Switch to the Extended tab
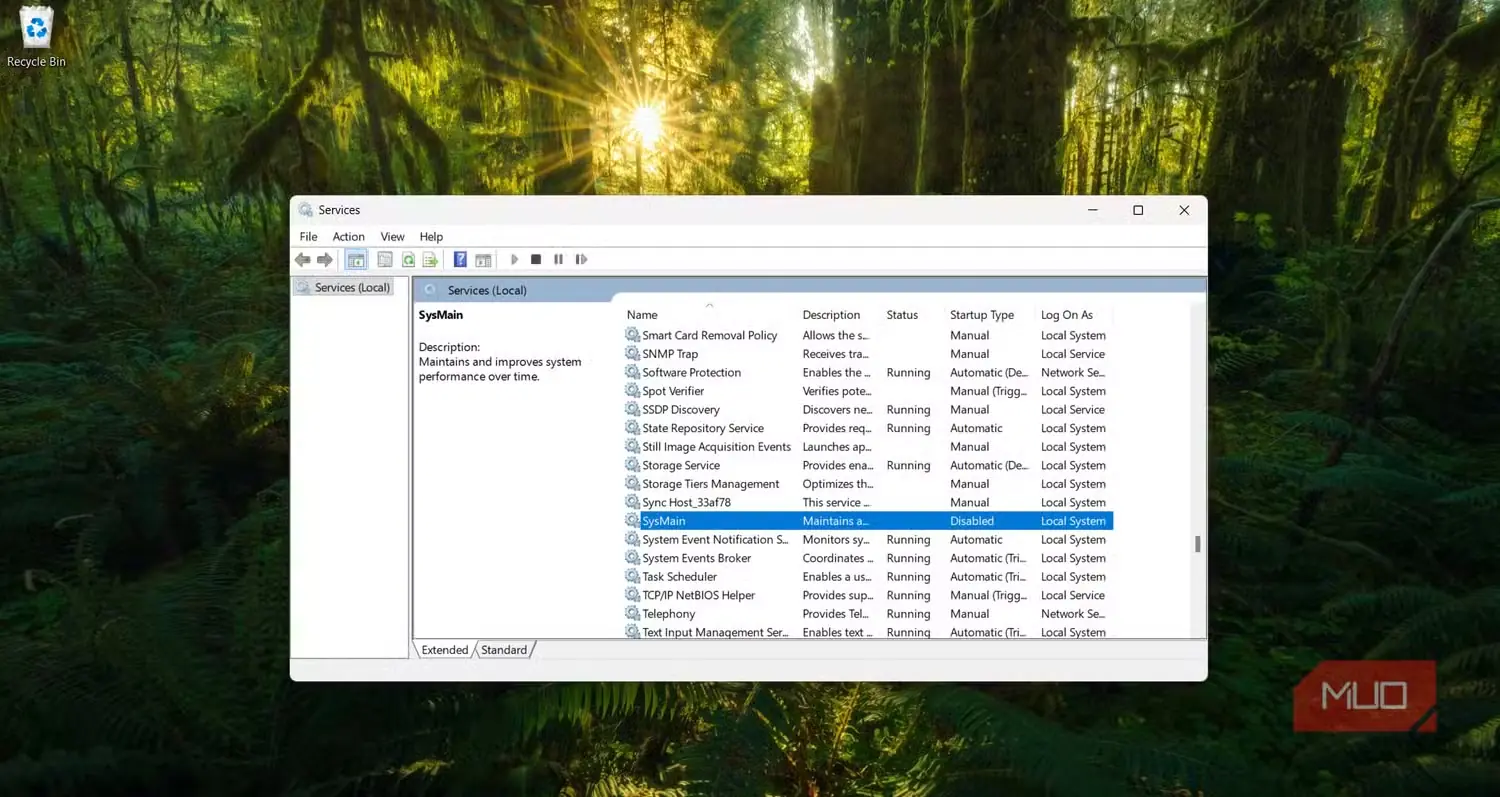Viewport: 1500px width, 797px height. [444, 650]
